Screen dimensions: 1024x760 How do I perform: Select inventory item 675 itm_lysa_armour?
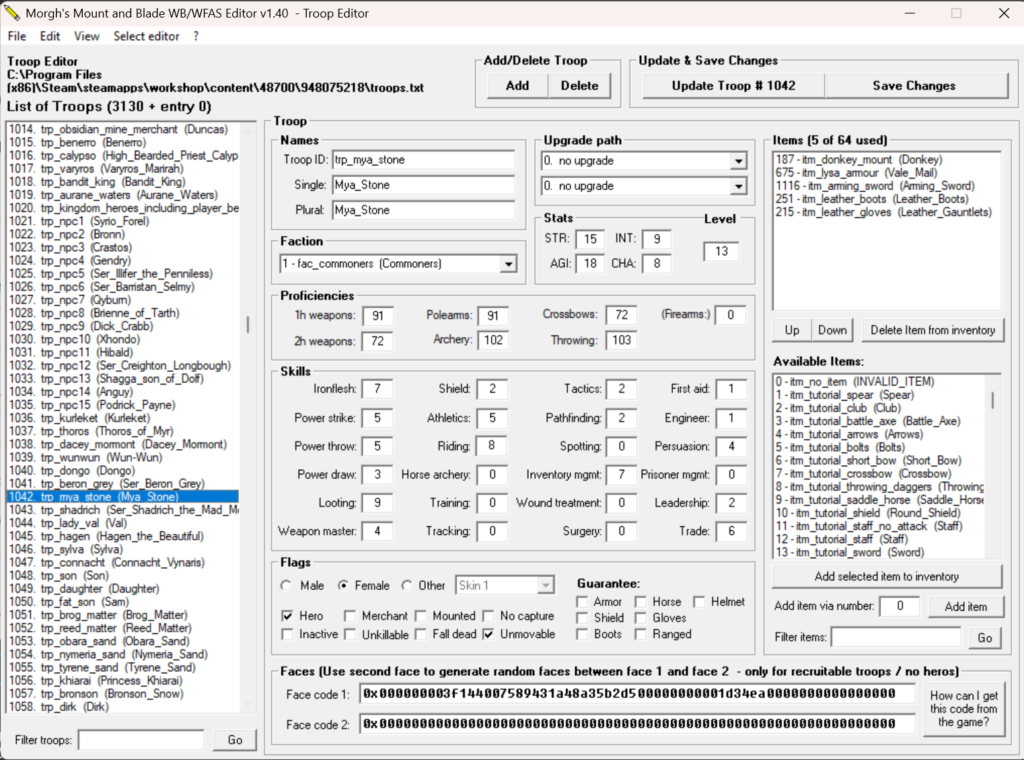(x=886, y=173)
